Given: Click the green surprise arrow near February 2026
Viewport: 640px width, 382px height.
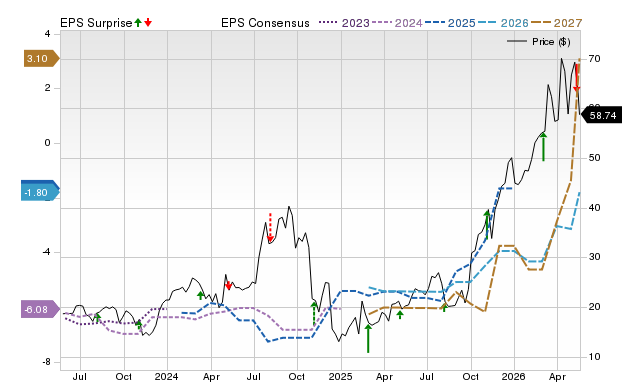Looking at the screenshot, I should click(x=543, y=147).
